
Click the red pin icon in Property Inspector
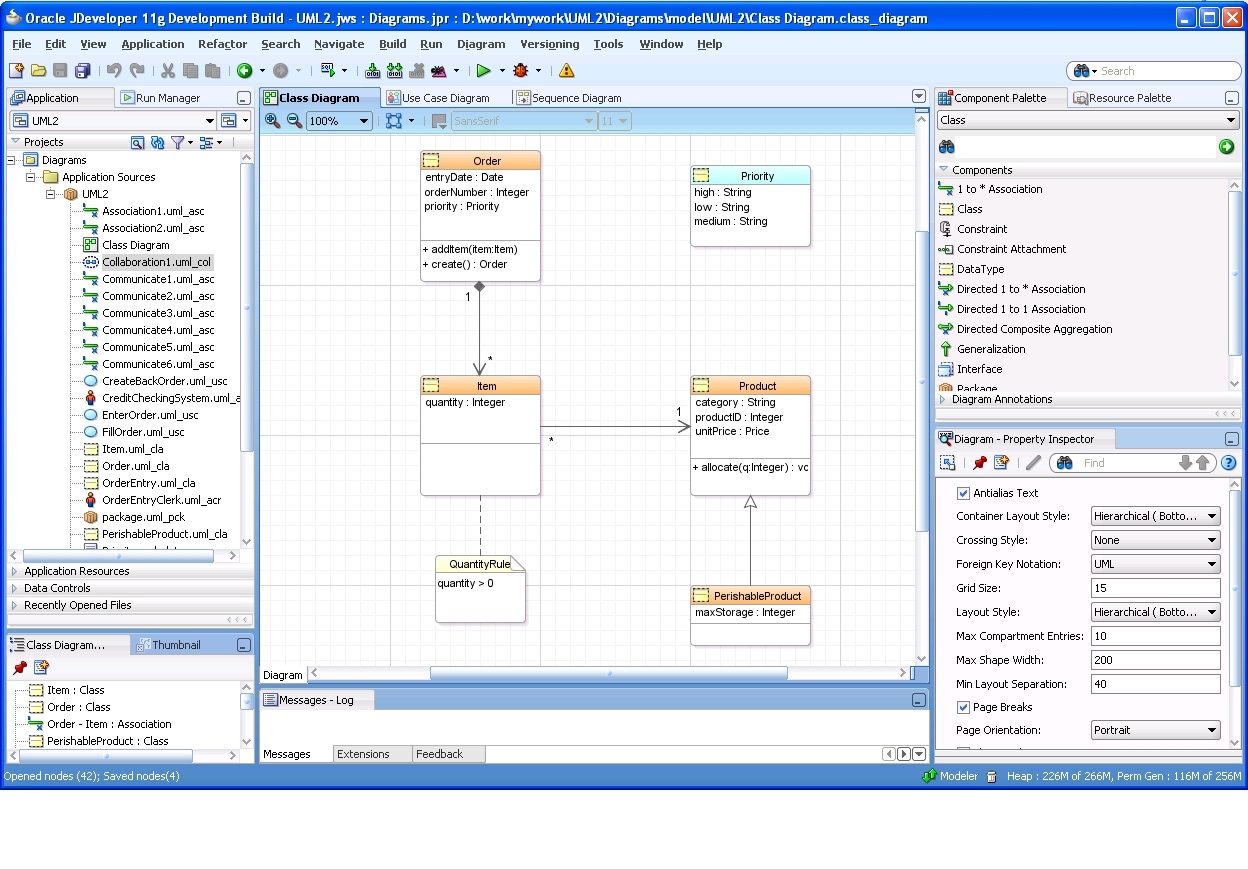(979, 463)
